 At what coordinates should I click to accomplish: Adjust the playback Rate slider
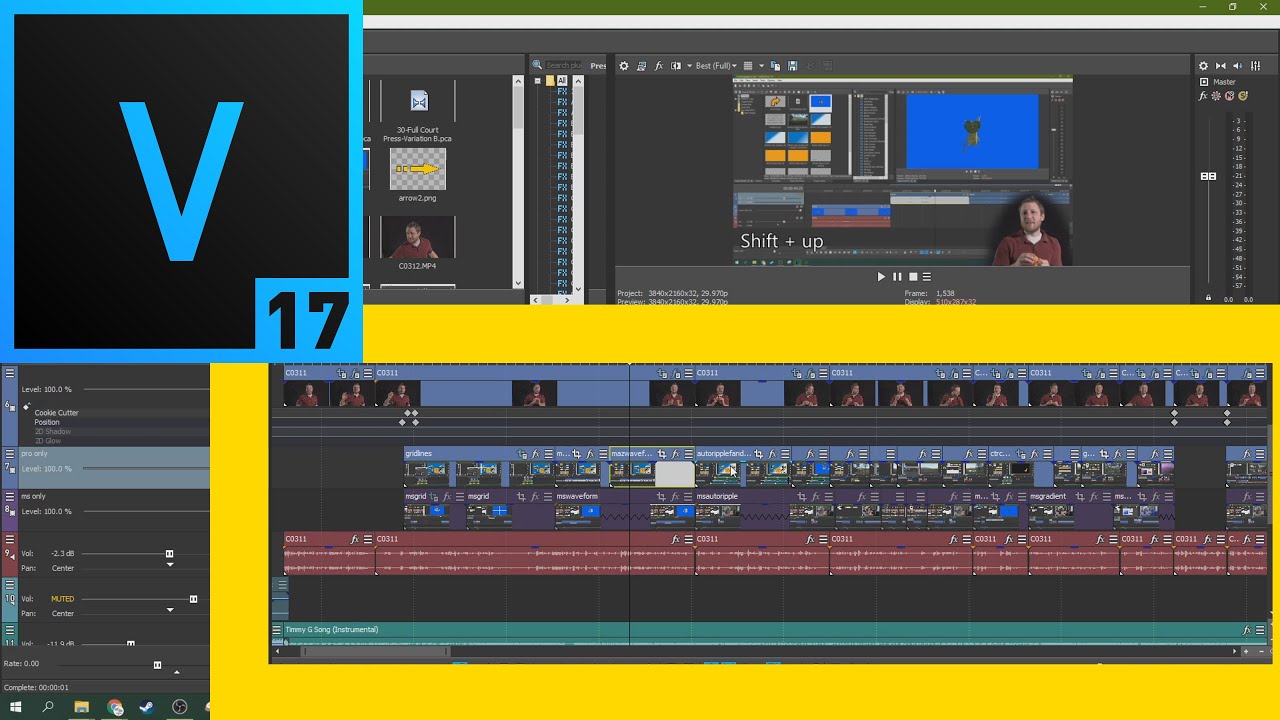coord(157,664)
